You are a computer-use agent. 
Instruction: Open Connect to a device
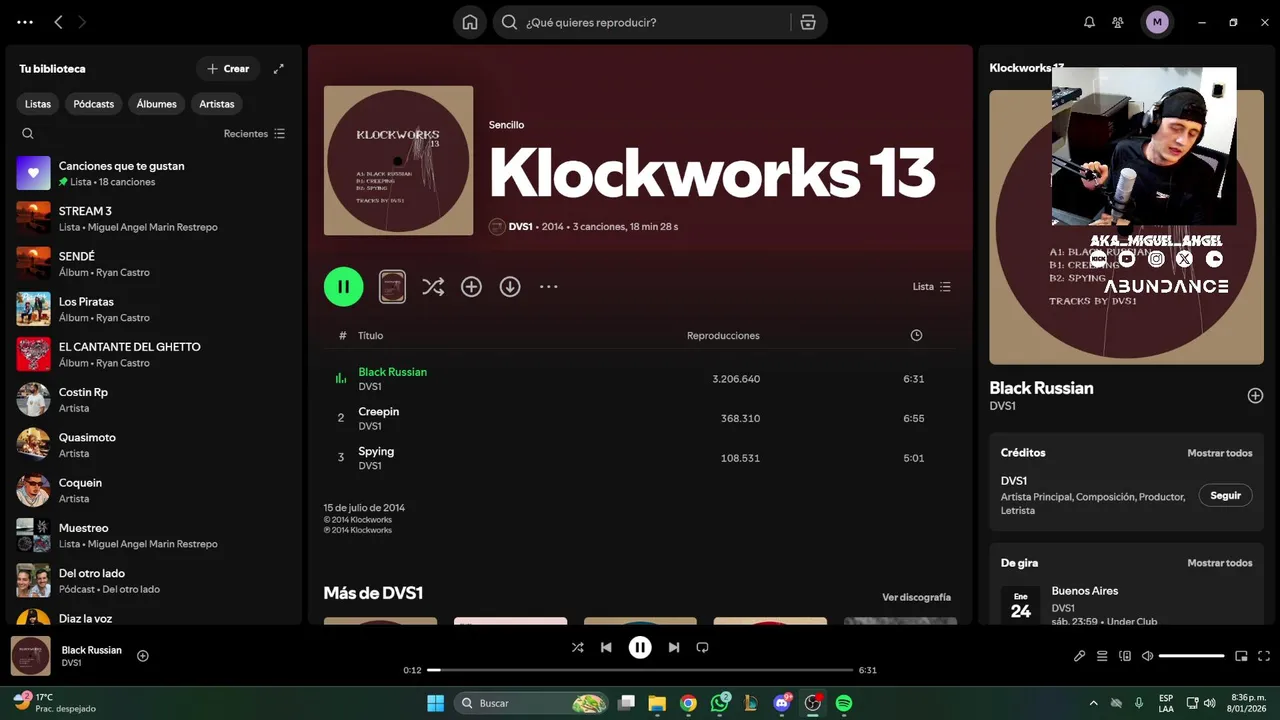(1125, 656)
